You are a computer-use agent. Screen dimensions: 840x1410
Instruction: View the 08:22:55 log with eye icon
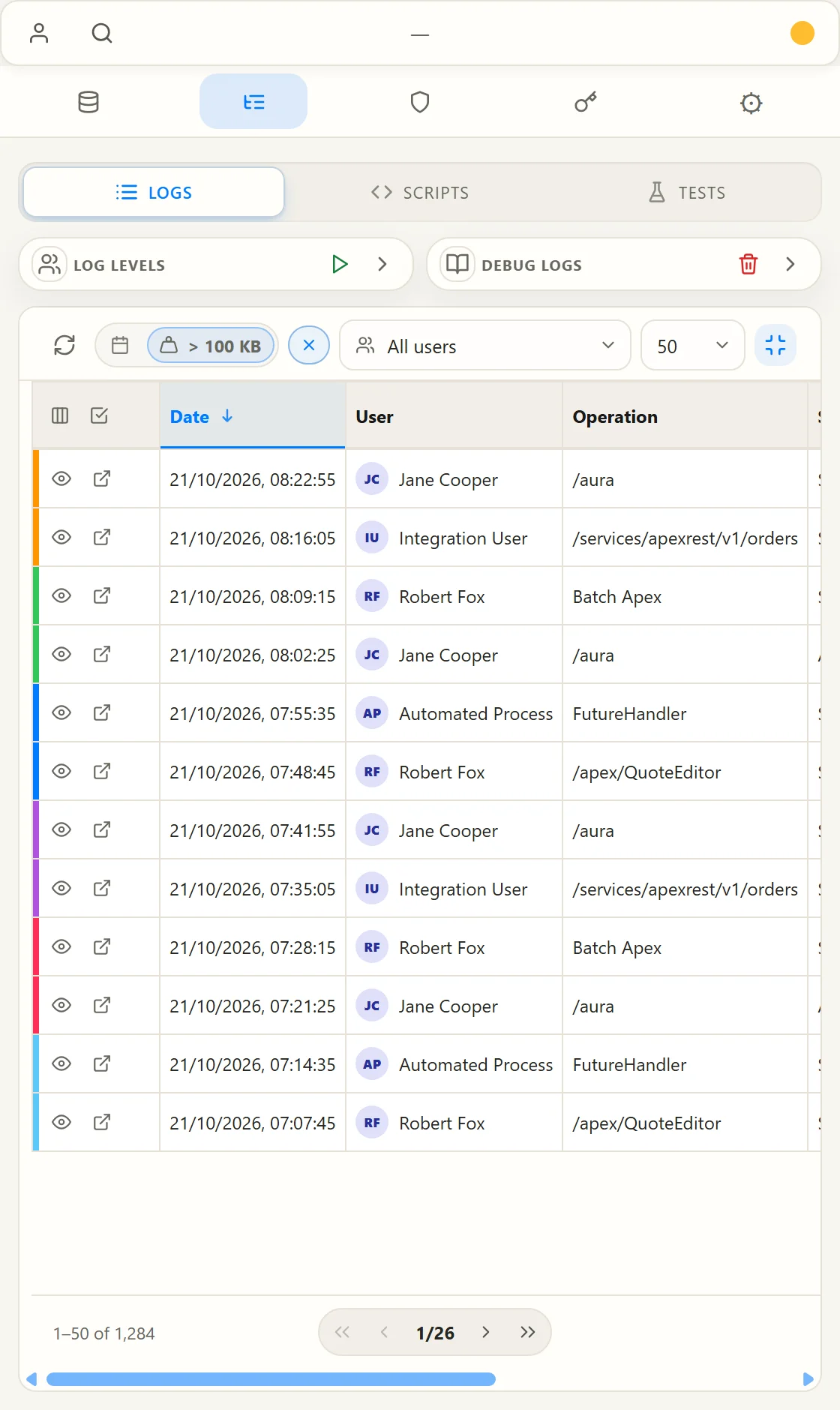(61, 478)
